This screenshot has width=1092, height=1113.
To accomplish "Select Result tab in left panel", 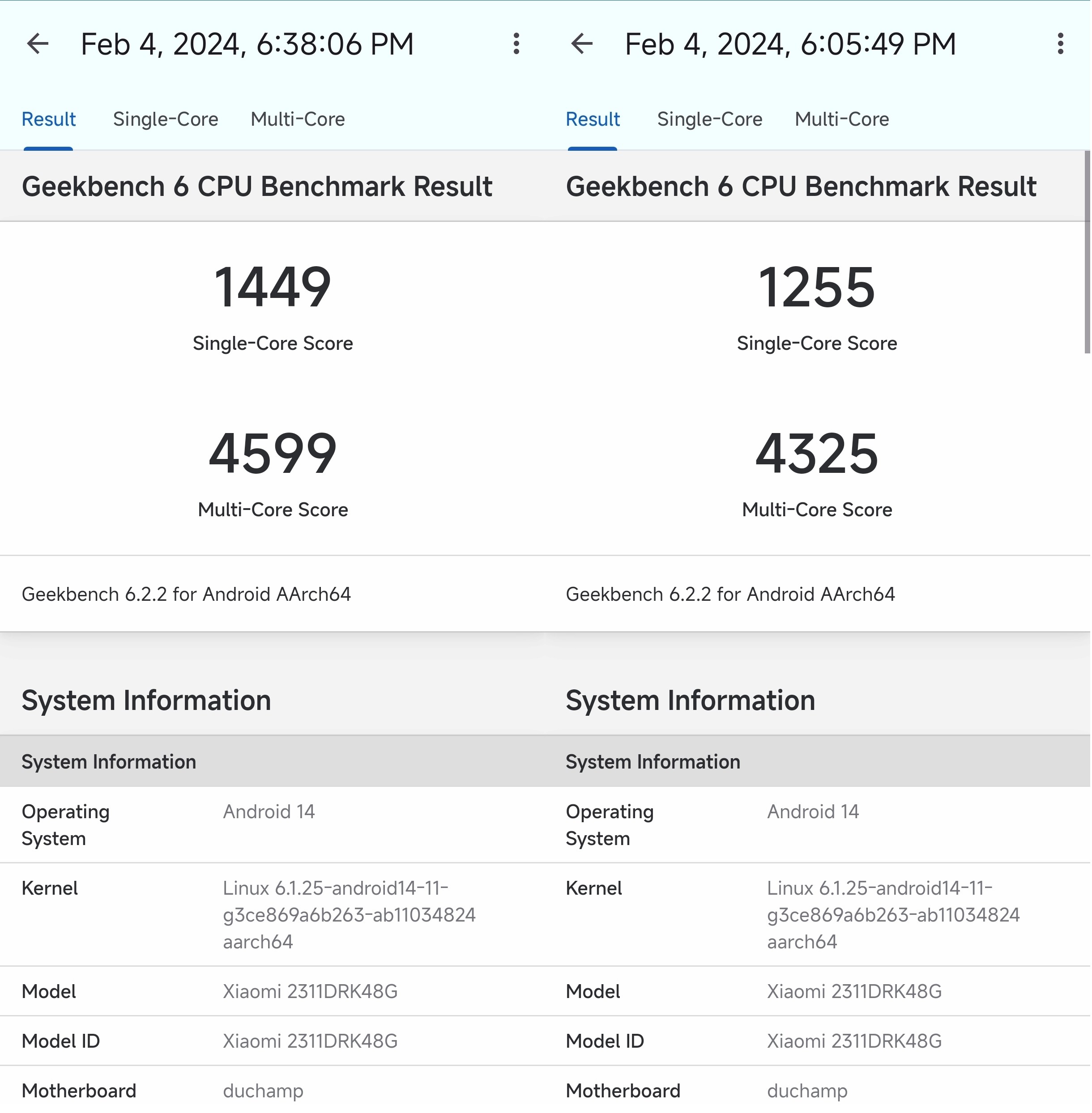I will point(49,119).
